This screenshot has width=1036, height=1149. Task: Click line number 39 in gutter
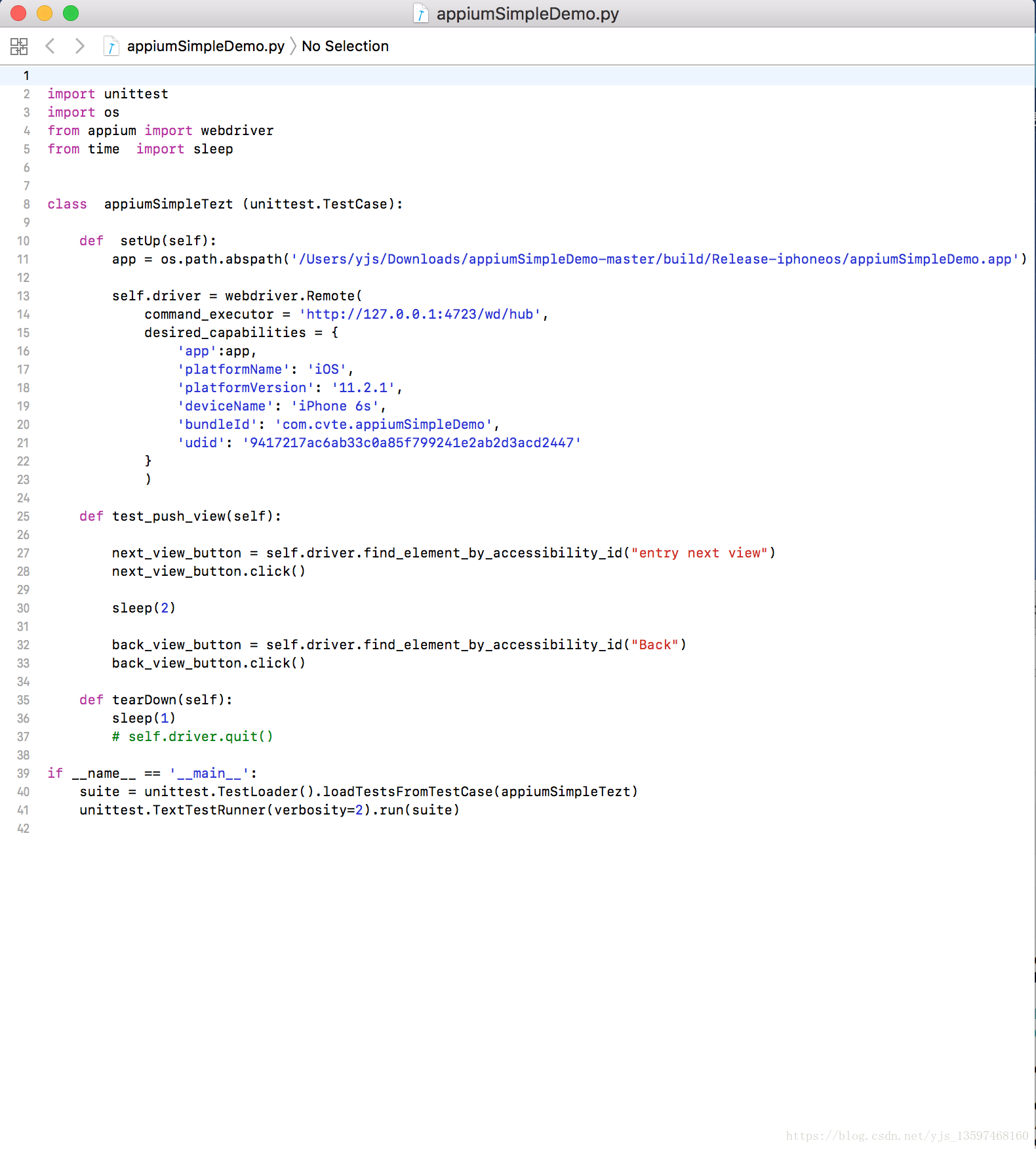pos(24,773)
